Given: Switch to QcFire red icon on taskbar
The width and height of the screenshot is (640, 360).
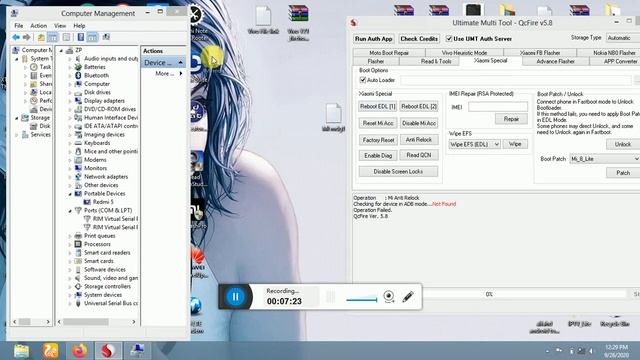Looking at the screenshot, I should point(108,351).
